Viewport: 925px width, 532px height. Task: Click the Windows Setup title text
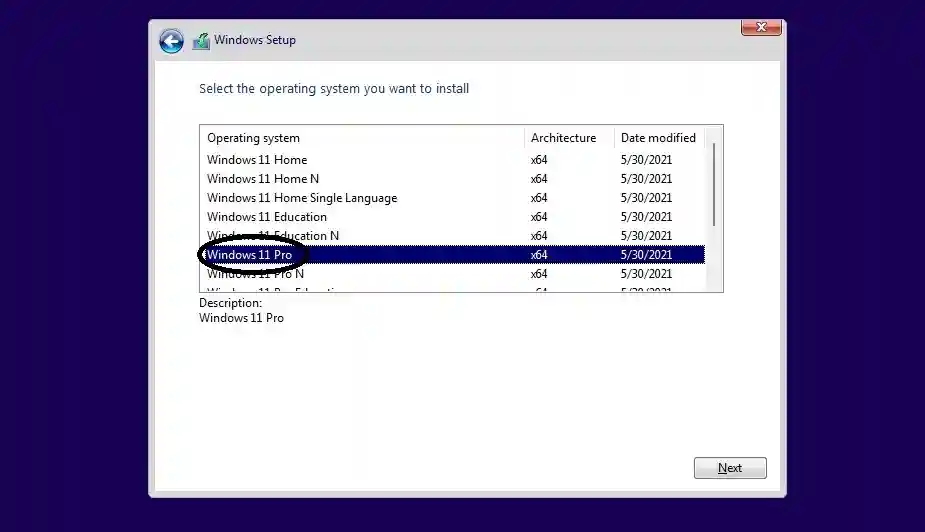coord(255,40)
